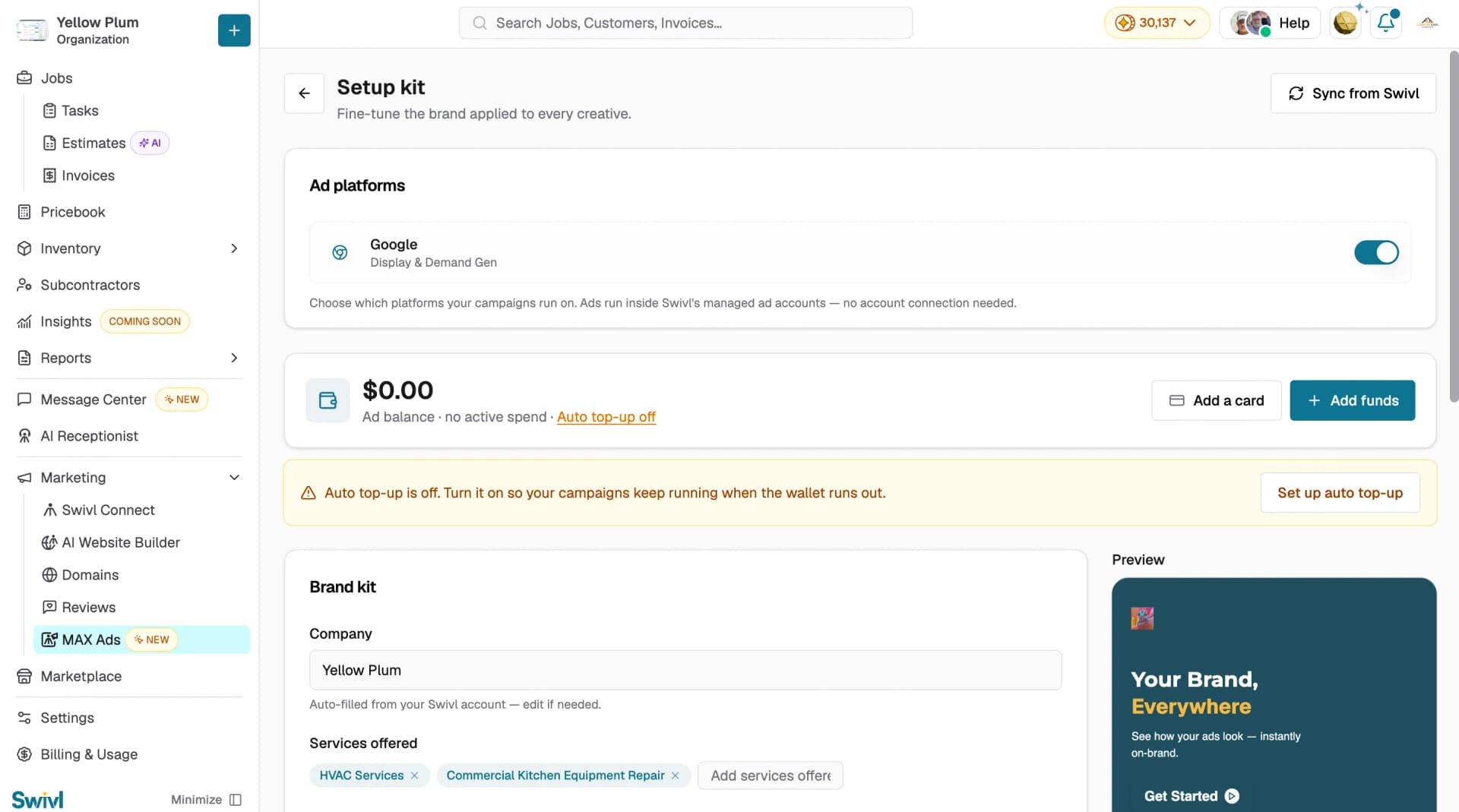Click the NEW badge beside MAX Ads
Viewport: 1459px width, 812px height.
(x=152, y=640)
